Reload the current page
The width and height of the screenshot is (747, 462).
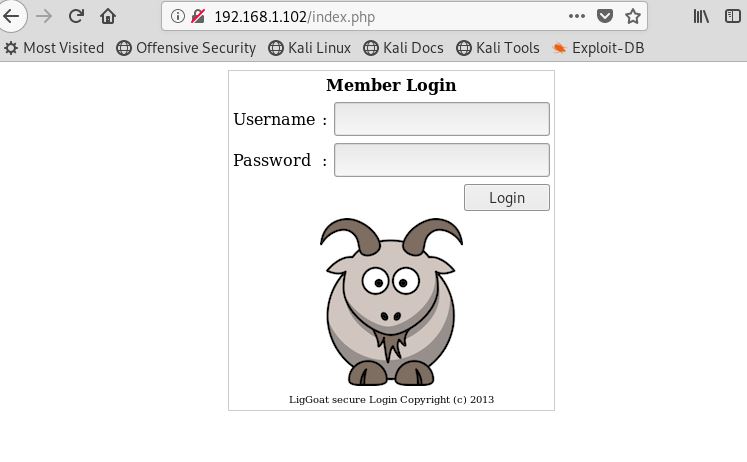[x=76, y=16]
